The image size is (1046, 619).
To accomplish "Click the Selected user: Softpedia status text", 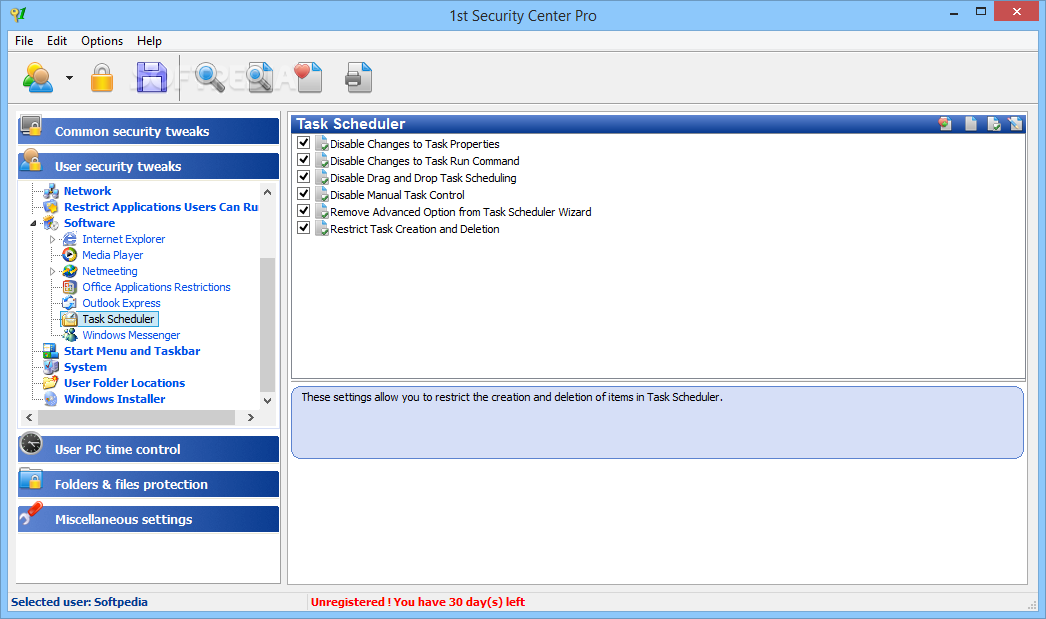I will (x=79, y=602).
